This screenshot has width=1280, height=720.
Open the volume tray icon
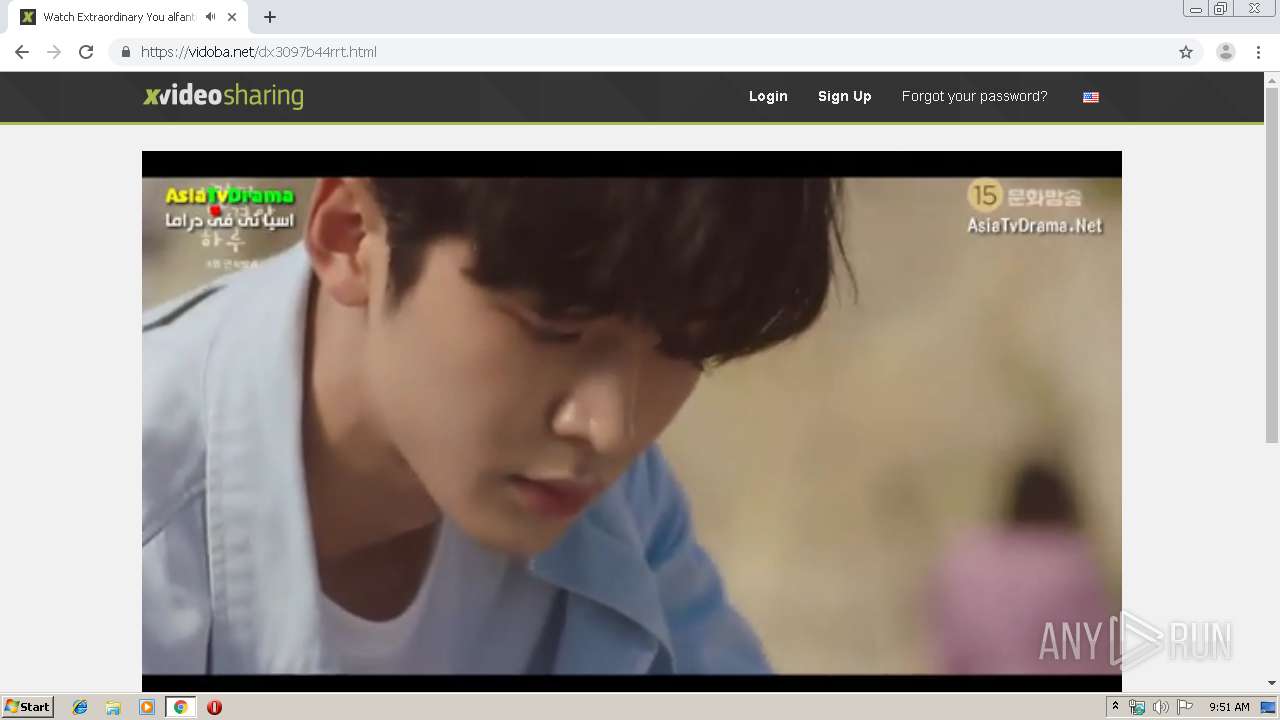pos(1160,707)
